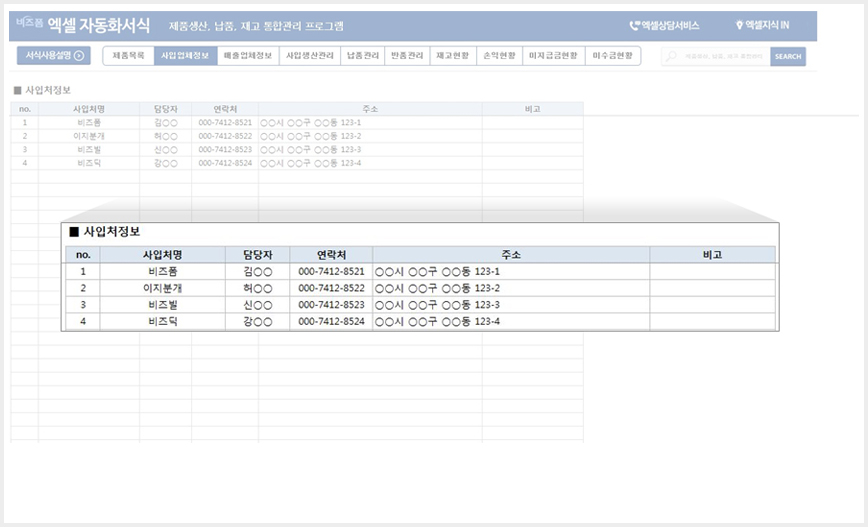Click the 엑셀 자동화서식 header title
This screenshot has height=527, width=868.
click(x=99, y=25)
